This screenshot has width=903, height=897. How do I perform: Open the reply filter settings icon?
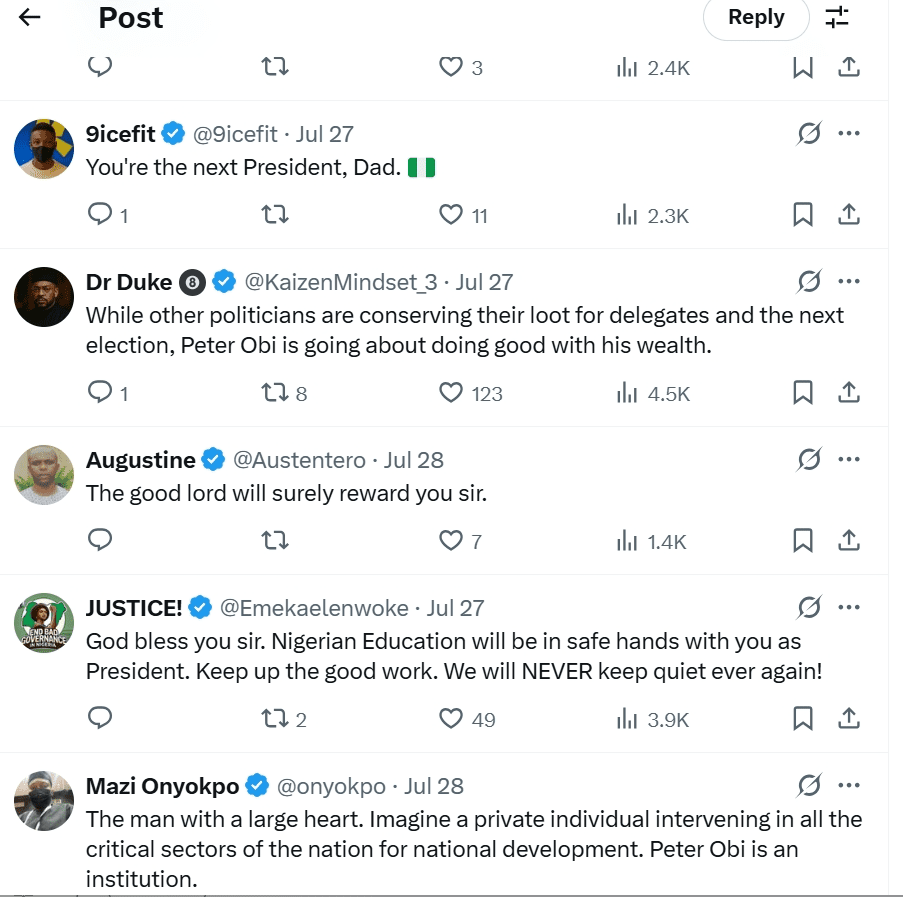click(x=837, y=17)
